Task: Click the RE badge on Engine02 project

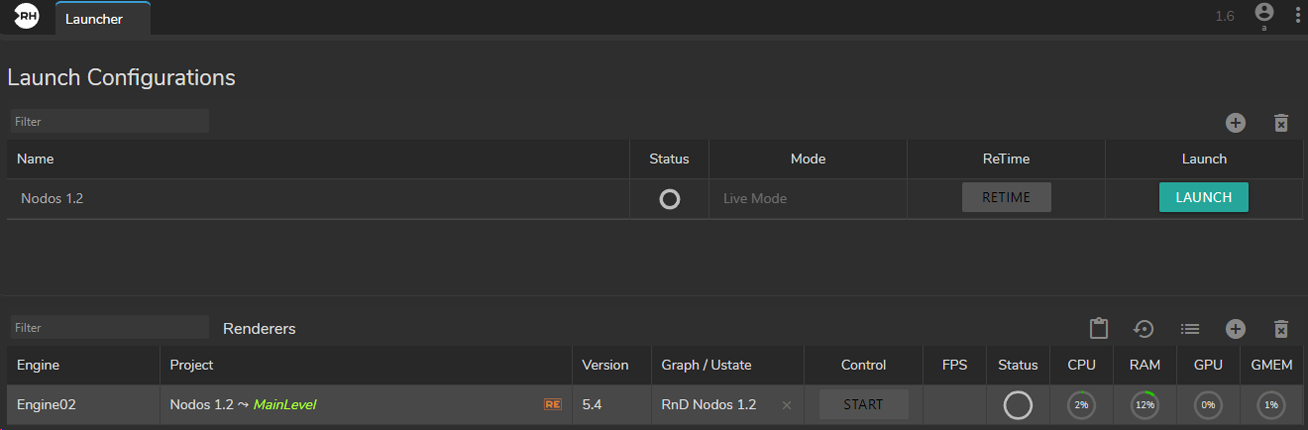Action: 552,405
